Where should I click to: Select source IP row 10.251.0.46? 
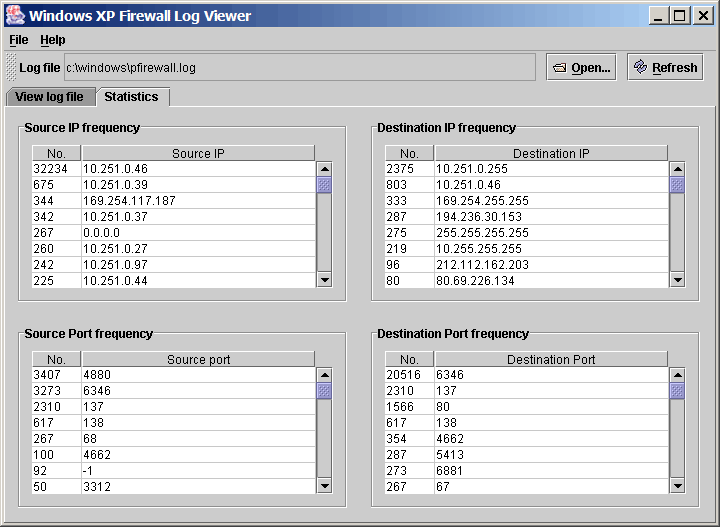174,169
